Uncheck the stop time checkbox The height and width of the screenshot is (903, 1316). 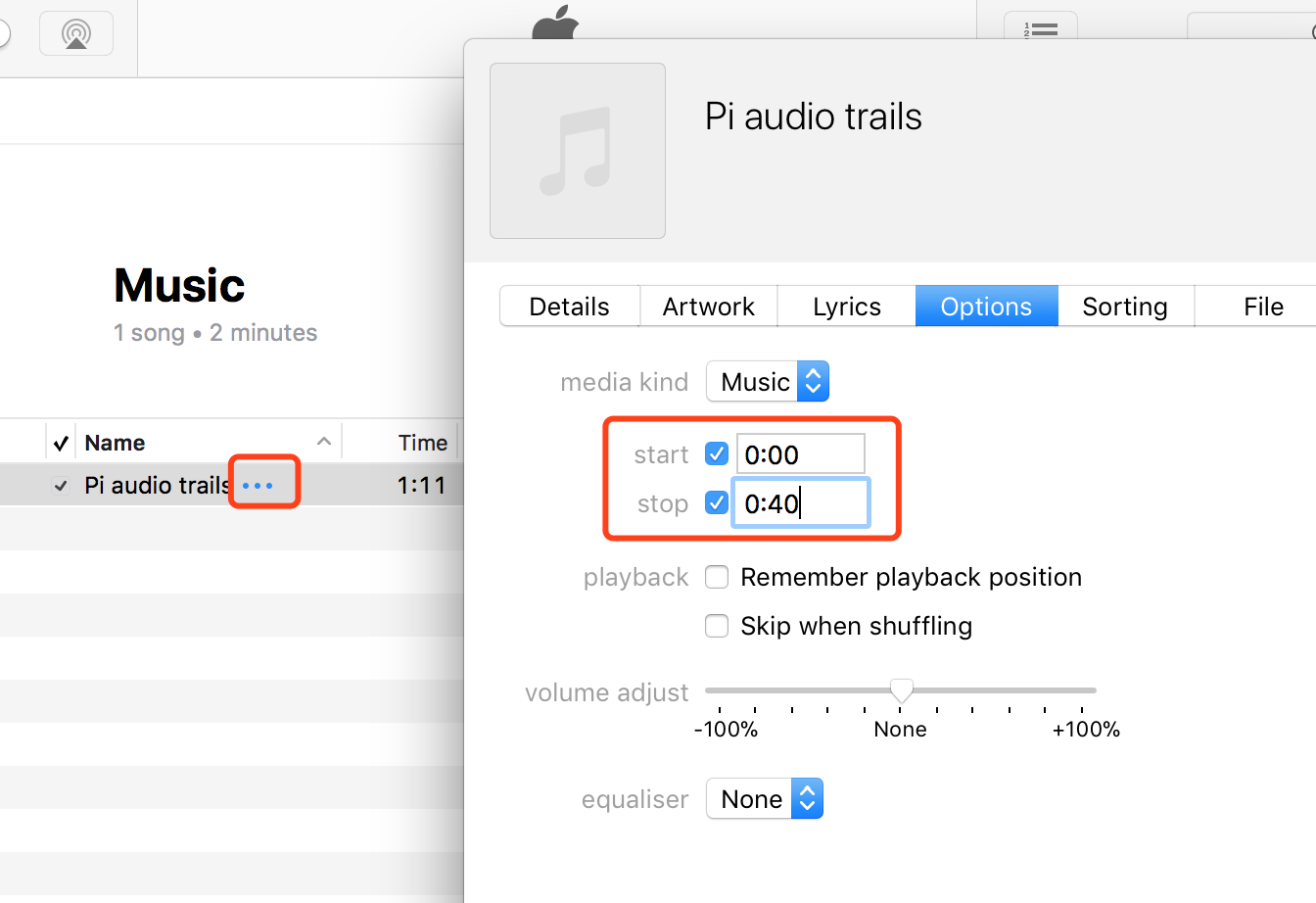point(717,503)
